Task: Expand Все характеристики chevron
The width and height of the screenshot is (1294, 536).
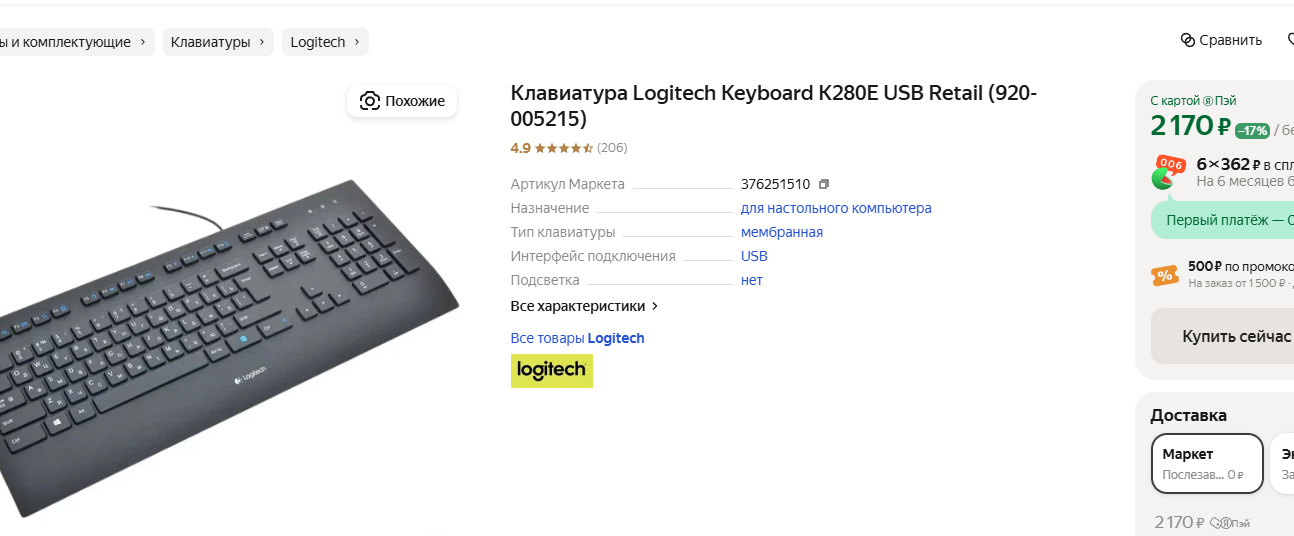Action: pyautogui.click(x=655, y=306)
